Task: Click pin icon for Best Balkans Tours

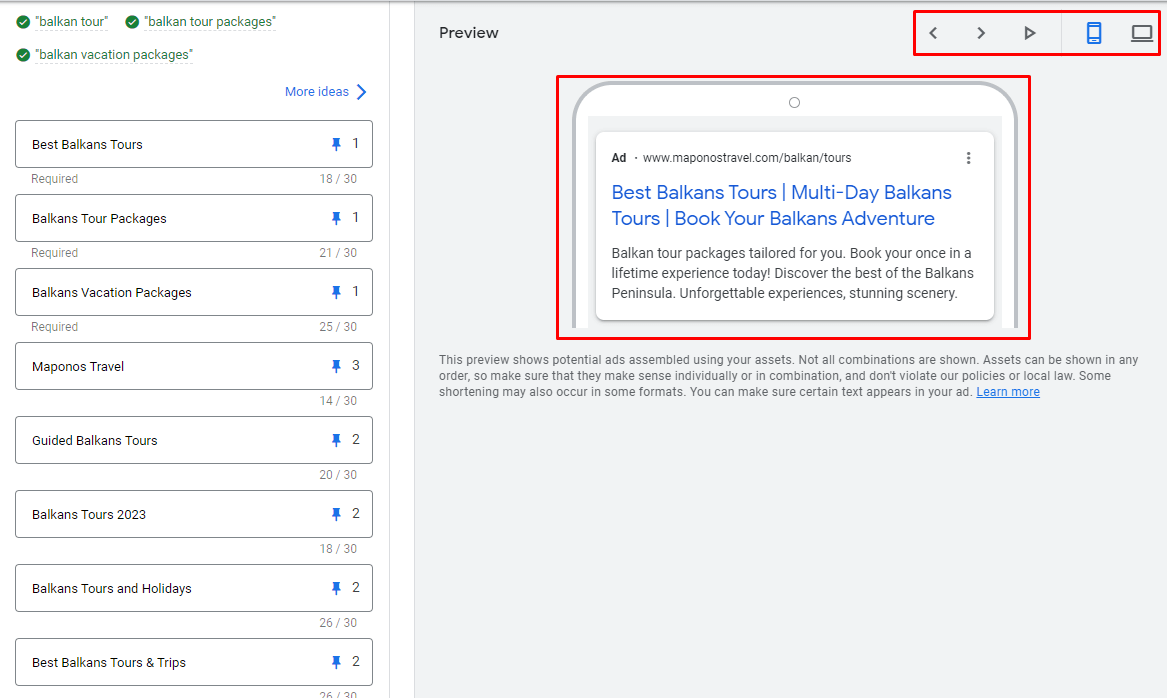Action: pos(336,144)
